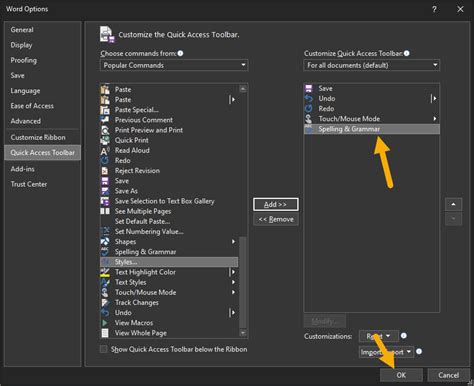Click the Save icon in the toolbar list
Image resolution: width=474 pixels, height=386 pixels.
(x=309, y=88)
